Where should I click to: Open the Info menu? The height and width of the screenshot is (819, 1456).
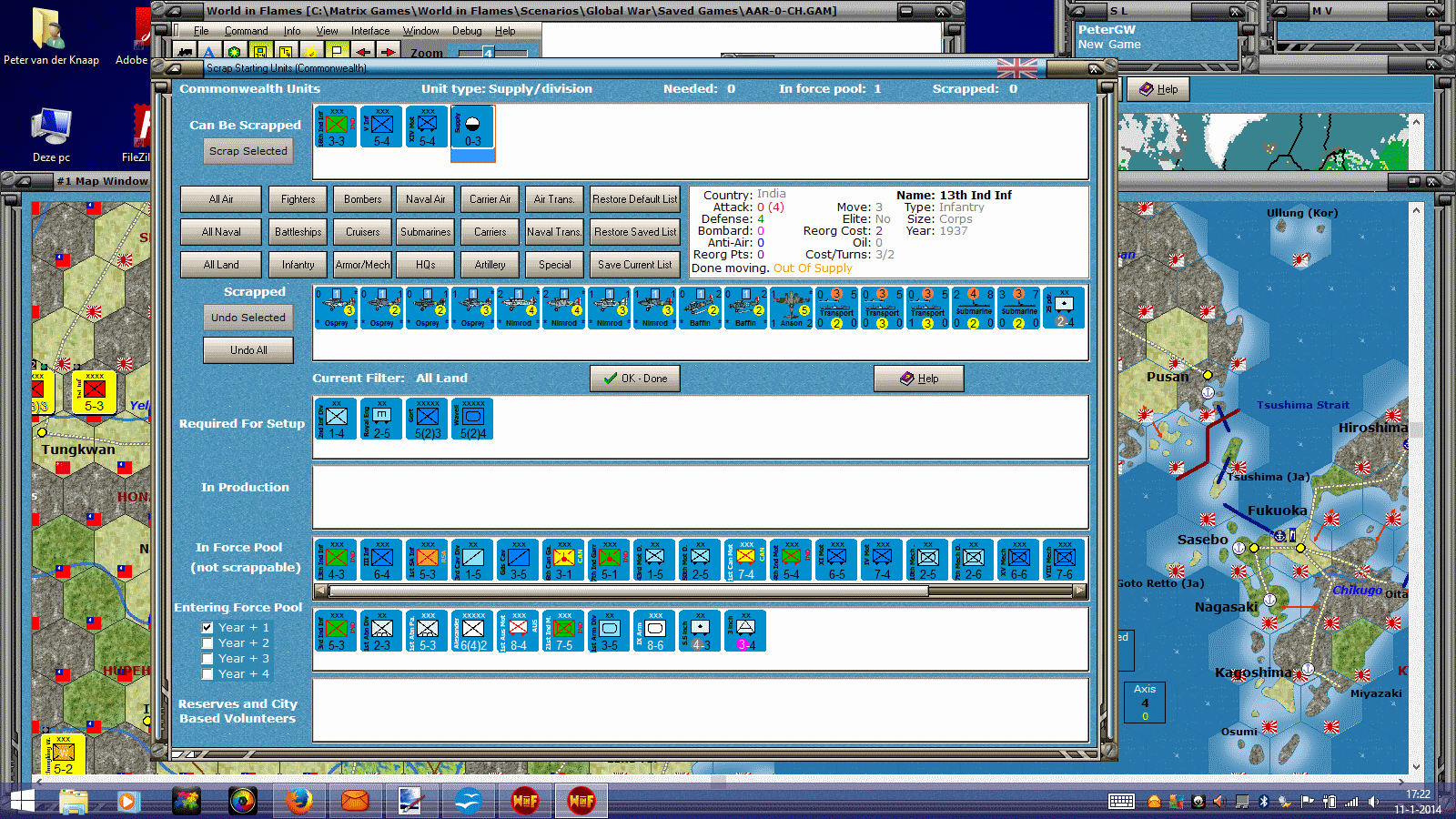[292, 31]
